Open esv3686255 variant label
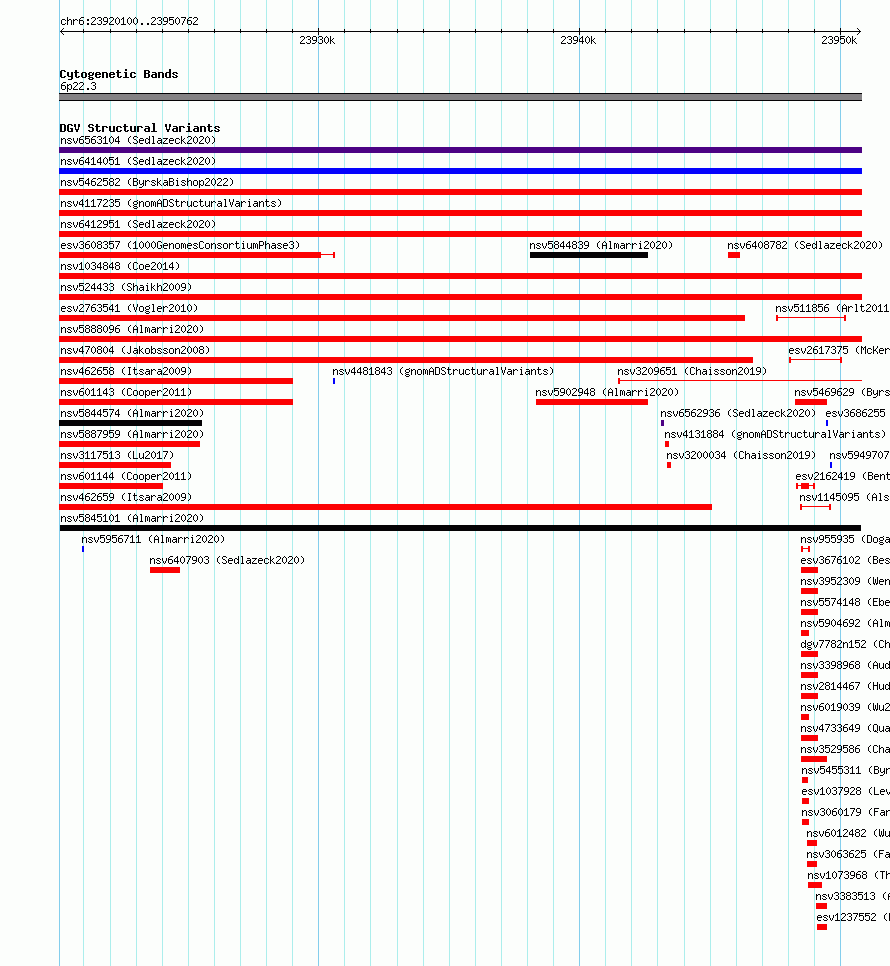 (x=856, y=413)
